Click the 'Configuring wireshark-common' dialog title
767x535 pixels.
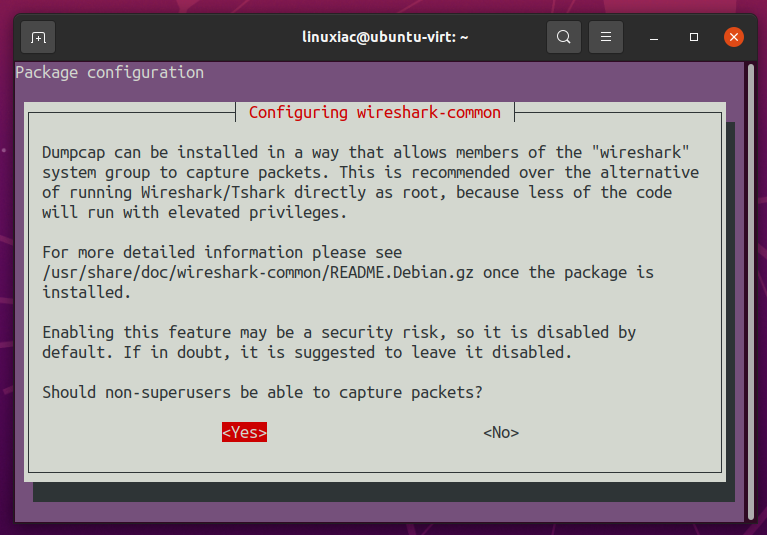point(375,112)
